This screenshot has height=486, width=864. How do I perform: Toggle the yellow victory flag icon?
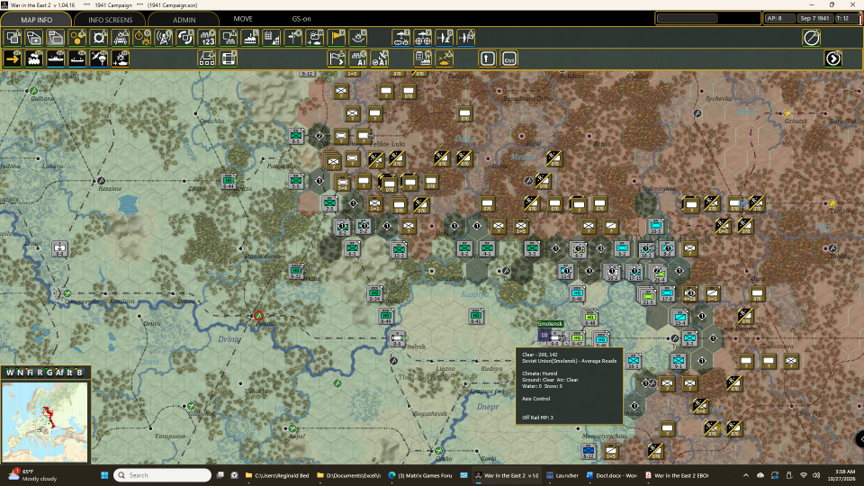[x=337, y=38]
